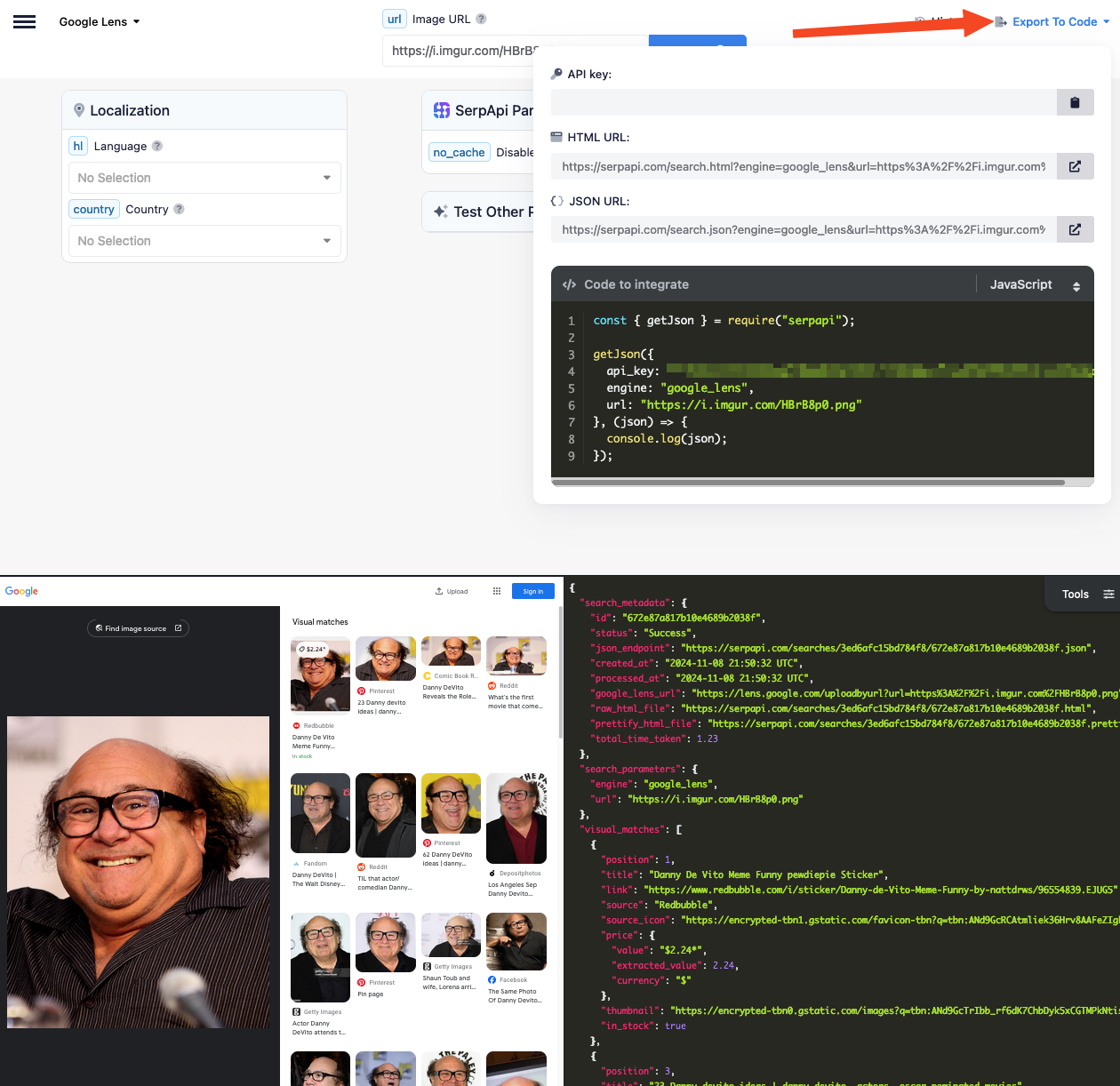Open the Reddit 'What's the first movie' thumbnail
This screenshot has height=1086, width=1120.
[x=516, y=656]
